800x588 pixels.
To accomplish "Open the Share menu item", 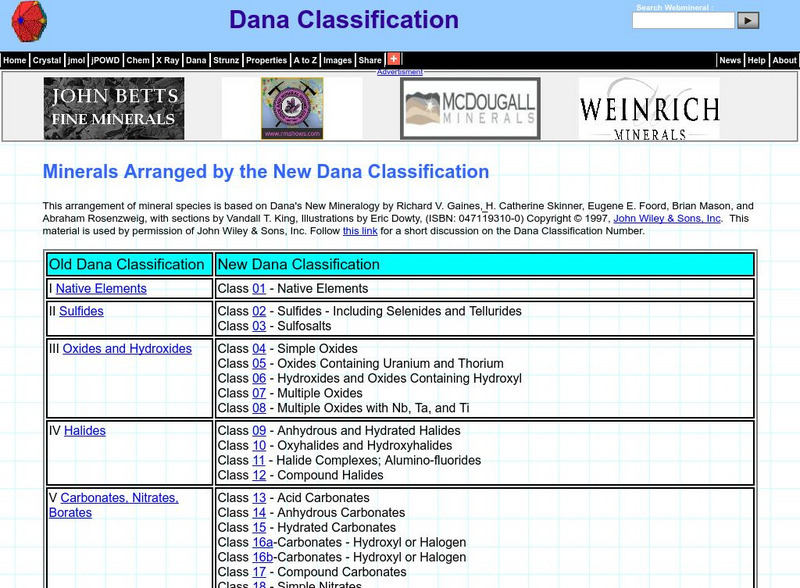I will [x=370, y=60].
